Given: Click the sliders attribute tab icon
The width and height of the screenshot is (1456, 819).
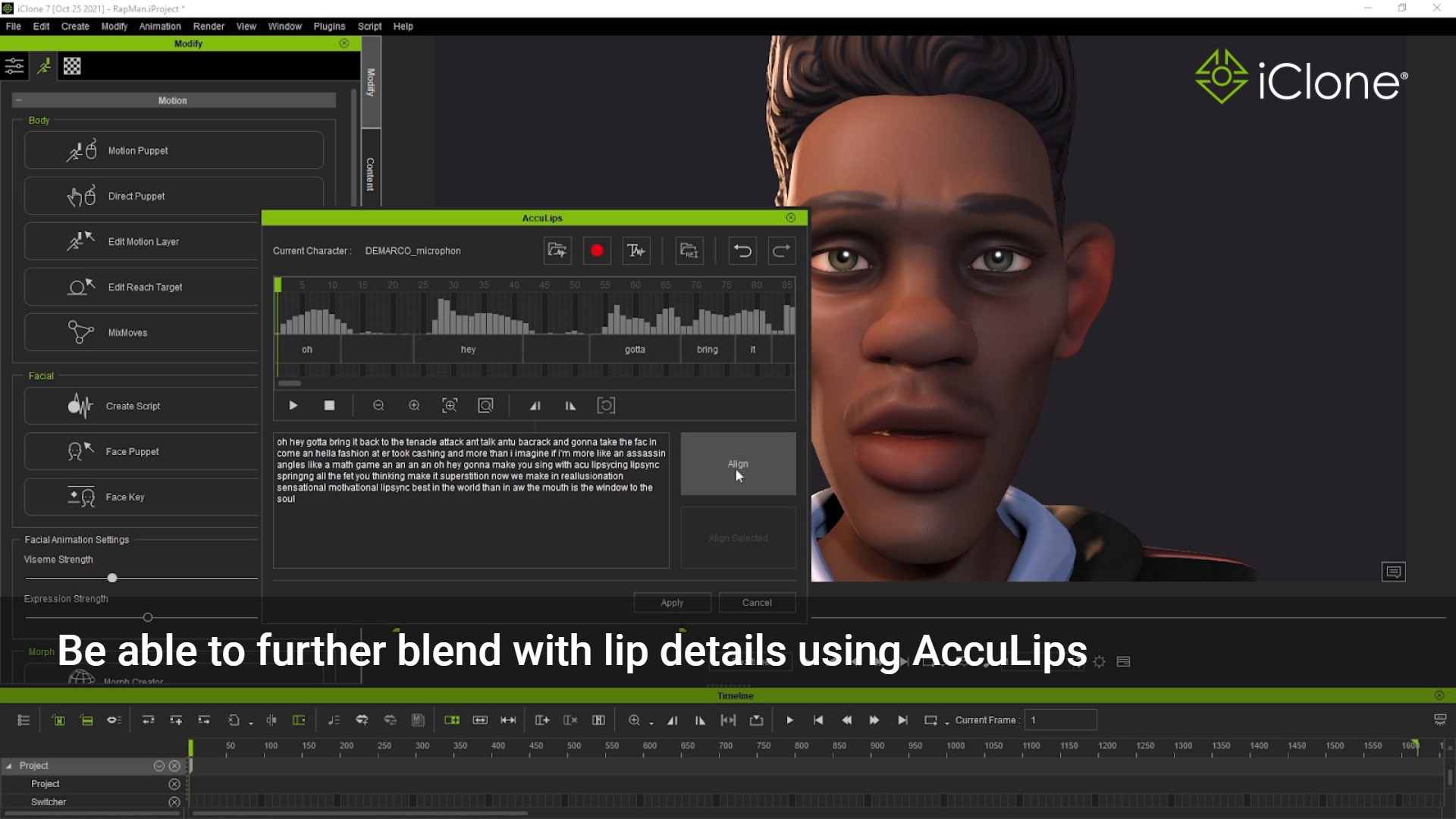Looking at the screenshot, I should (14, 66).
